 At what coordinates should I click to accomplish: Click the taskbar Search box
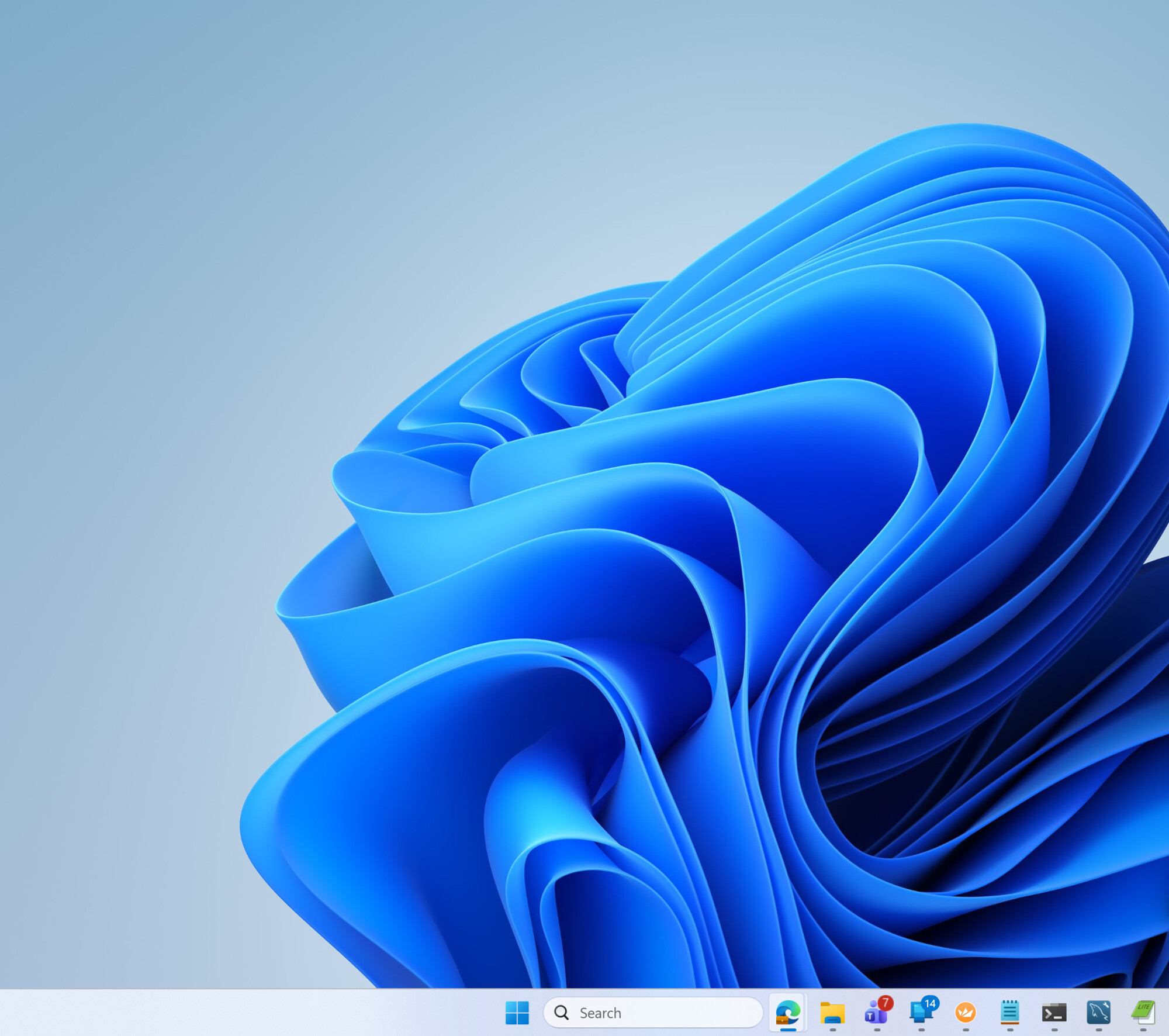click(x=653, y=1013)
